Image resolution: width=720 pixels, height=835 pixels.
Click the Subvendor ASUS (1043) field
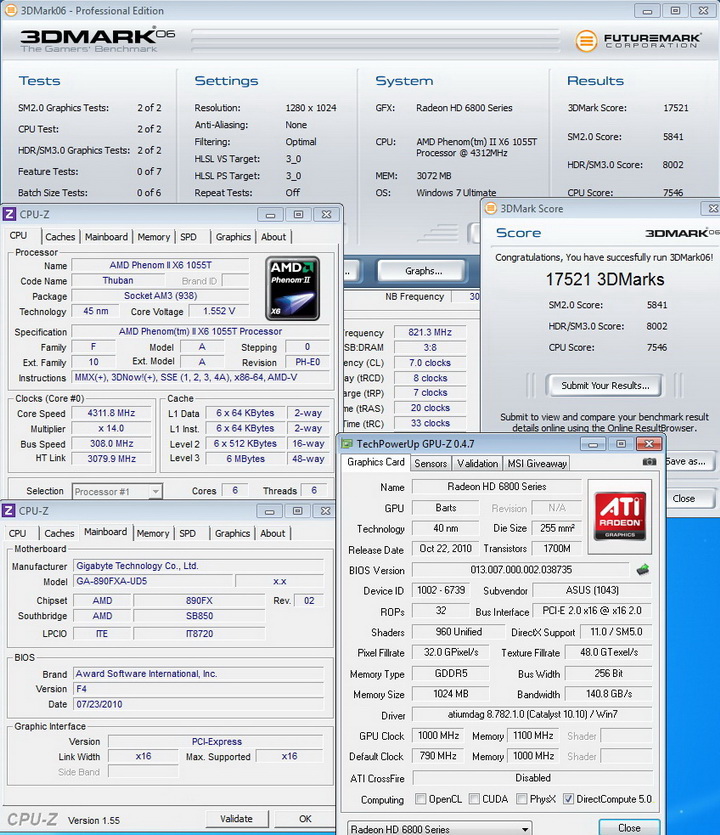coord(592,590)
